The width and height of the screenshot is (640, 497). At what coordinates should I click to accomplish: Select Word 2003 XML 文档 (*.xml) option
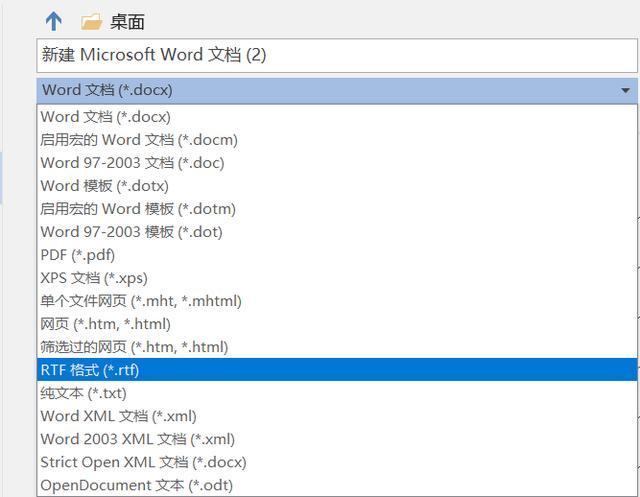pyautogui.click(x=337, y=439)
